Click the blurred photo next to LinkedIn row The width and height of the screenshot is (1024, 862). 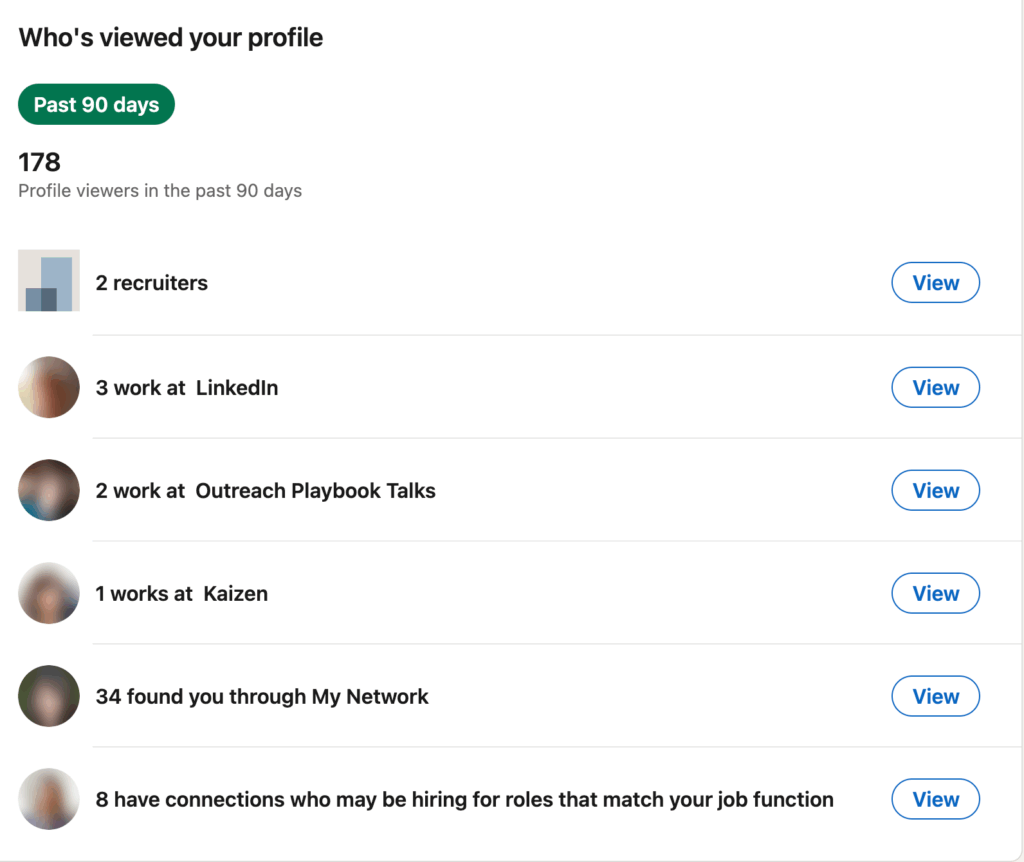click(x=48, y=387)
